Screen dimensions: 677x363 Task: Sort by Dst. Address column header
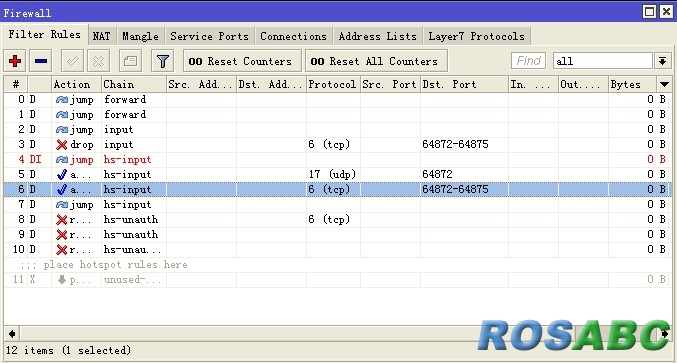point(271,84)
